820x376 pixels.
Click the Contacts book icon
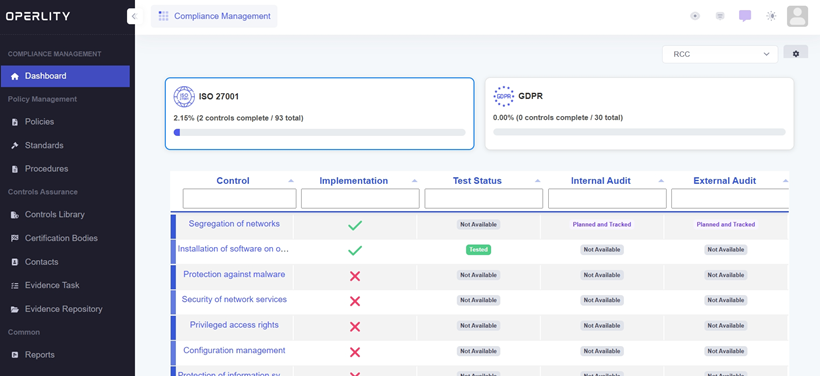click(x=15, y=262)
